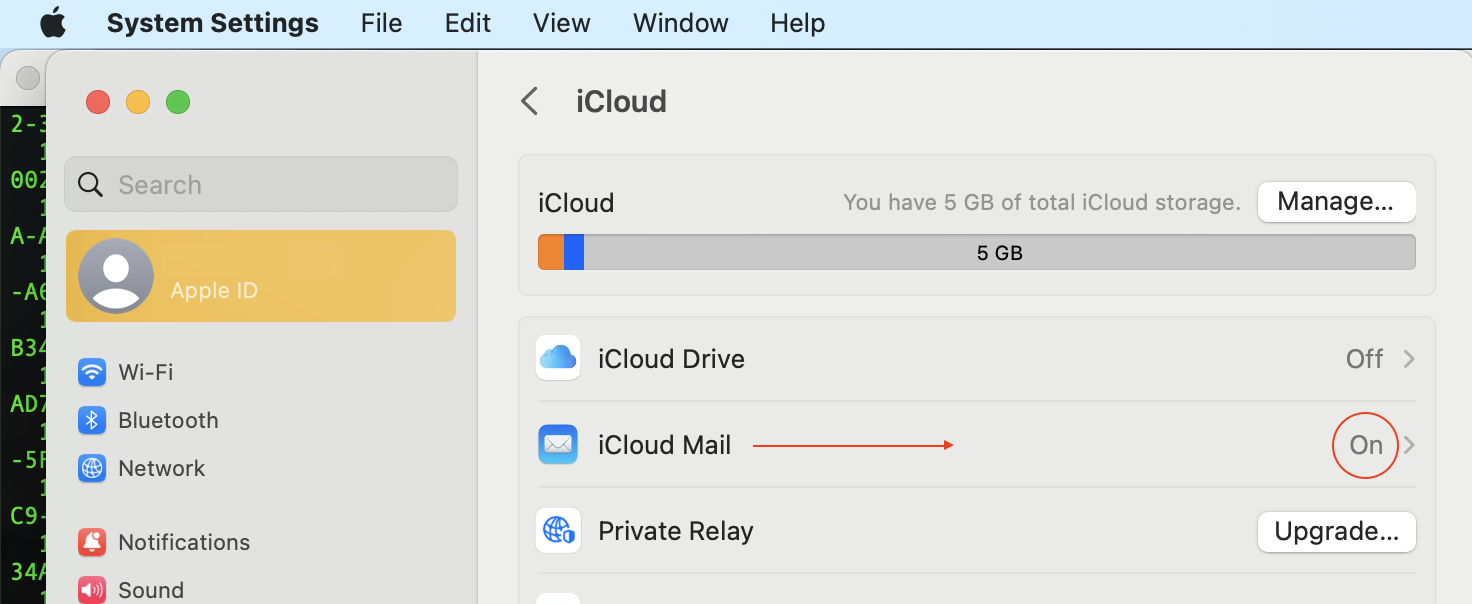Viewport: 1472px width, 604px height.
Task: Click the Wi-Fi icon in sidebar
Action: coord(92,372)
